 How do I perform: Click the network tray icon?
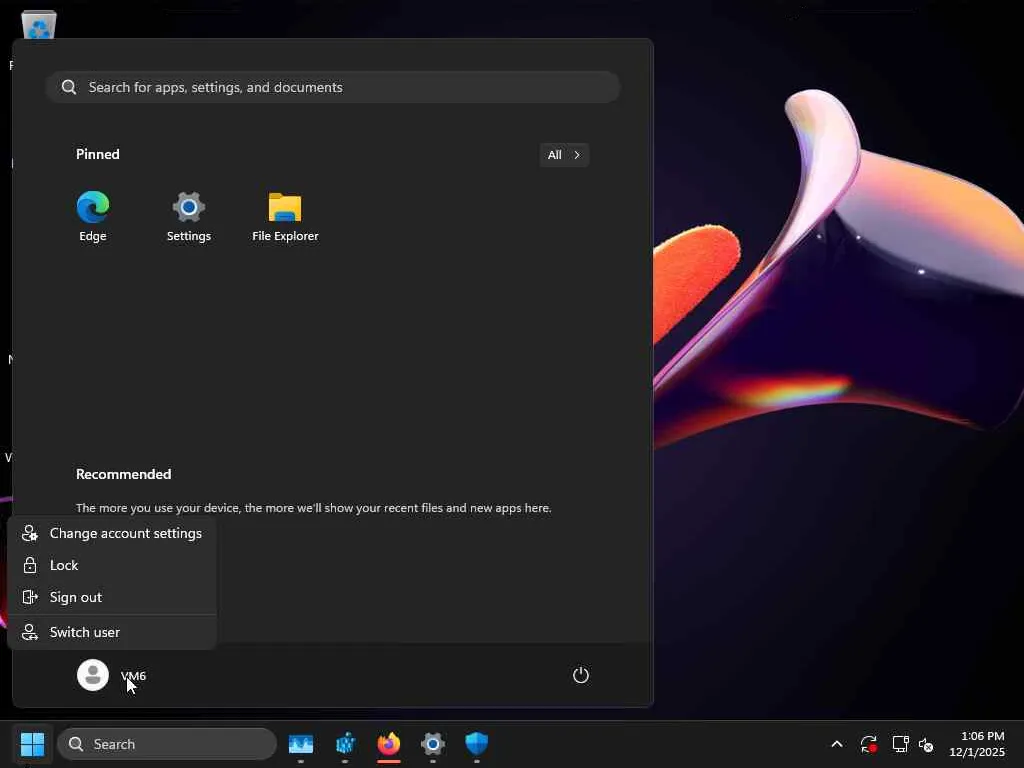901,744
